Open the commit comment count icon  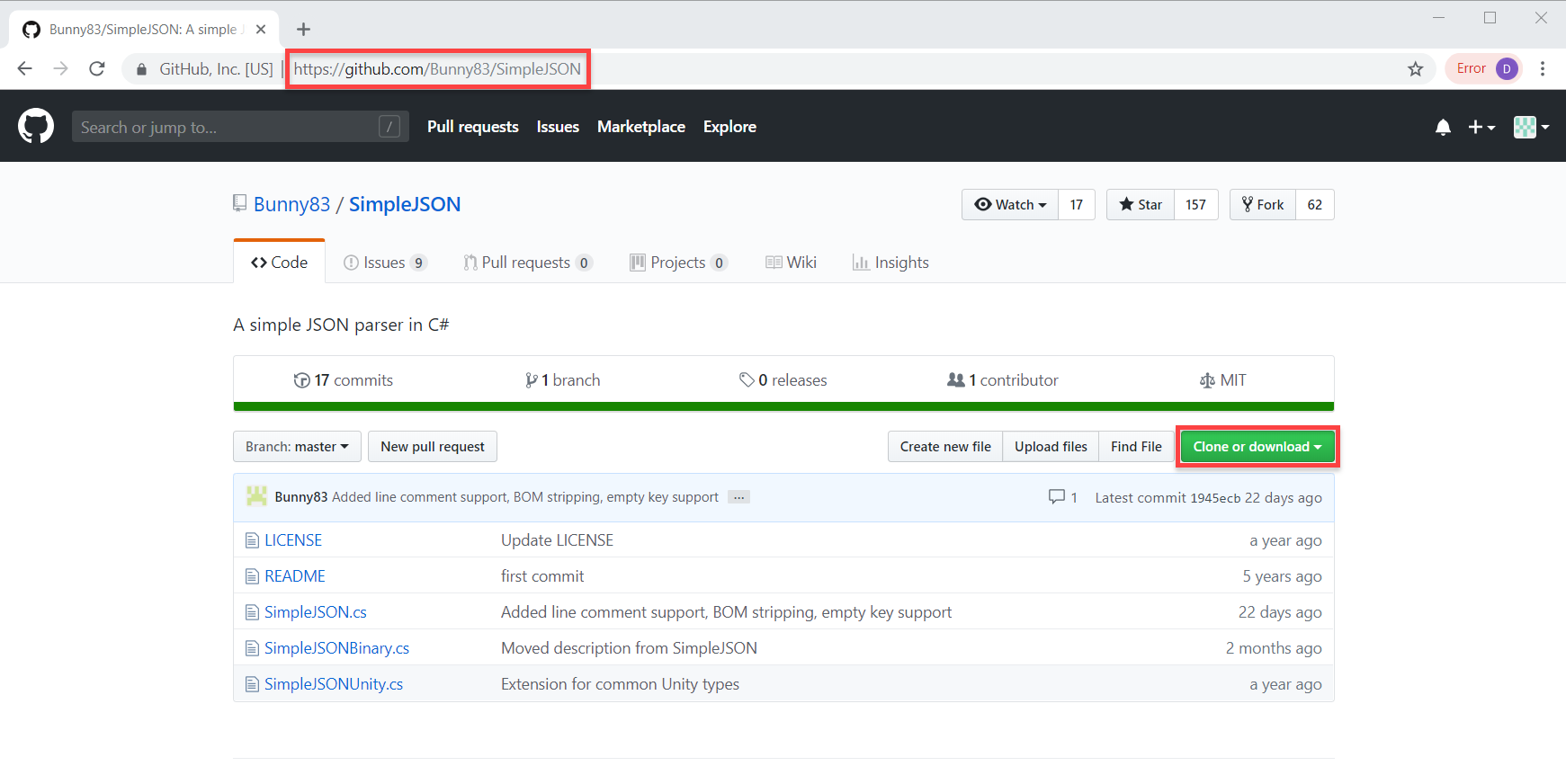[1063, 497]
